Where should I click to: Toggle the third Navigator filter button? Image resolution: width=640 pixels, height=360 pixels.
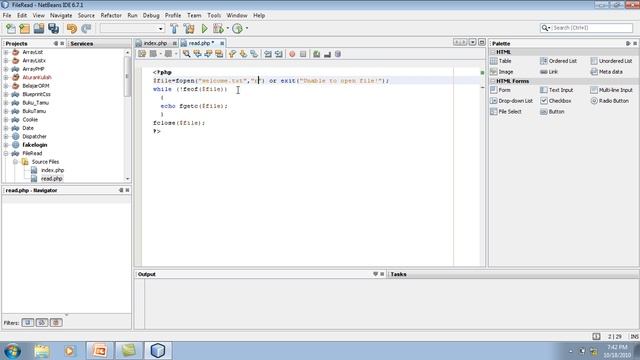pos(56,322)
